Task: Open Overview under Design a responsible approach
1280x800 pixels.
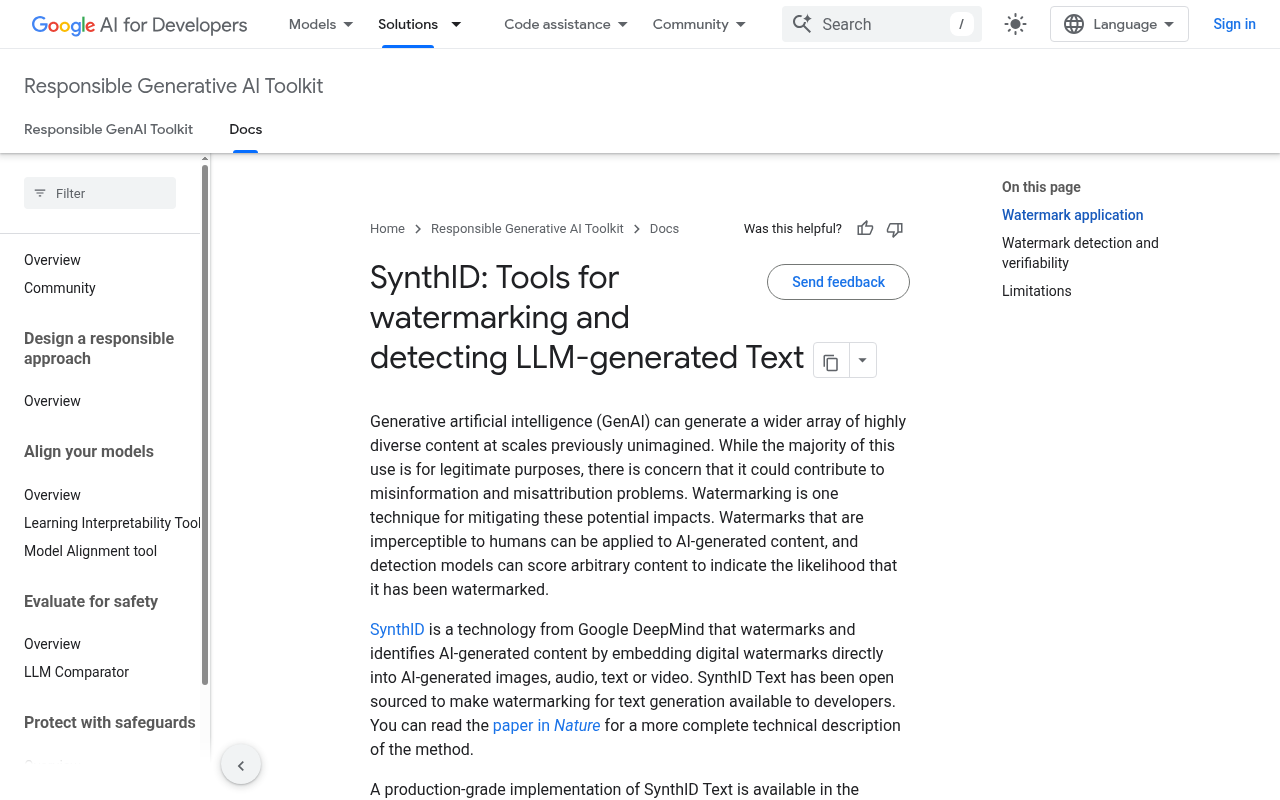Action: 52,401
